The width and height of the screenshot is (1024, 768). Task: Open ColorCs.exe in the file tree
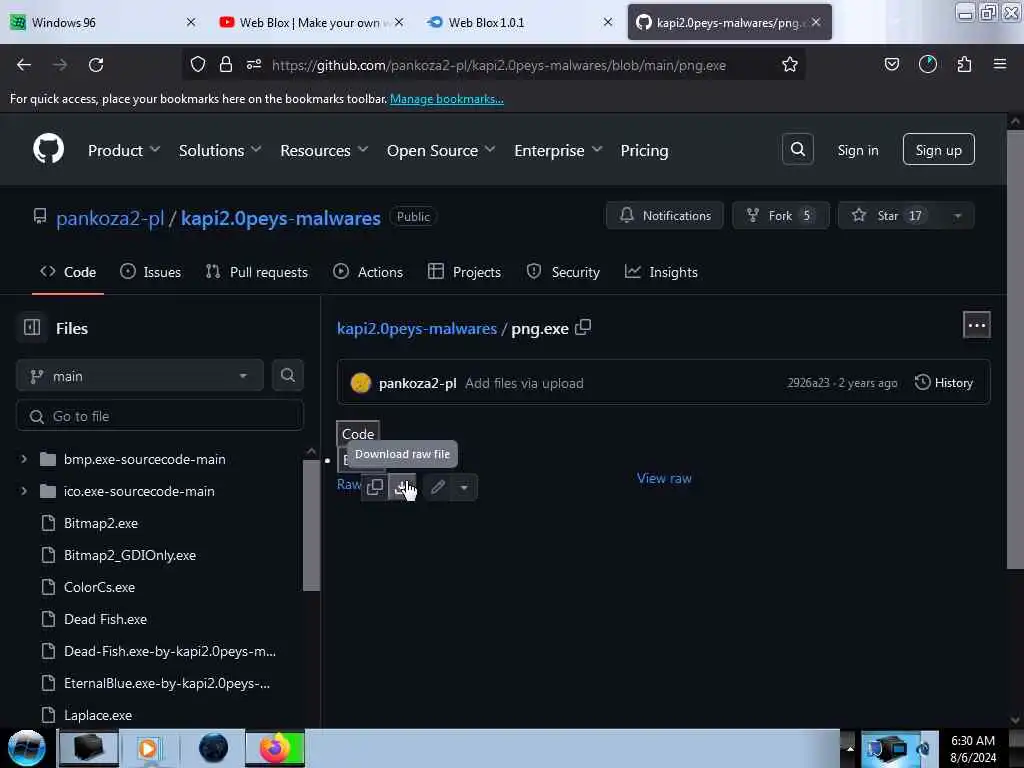(x=99, y=587)
